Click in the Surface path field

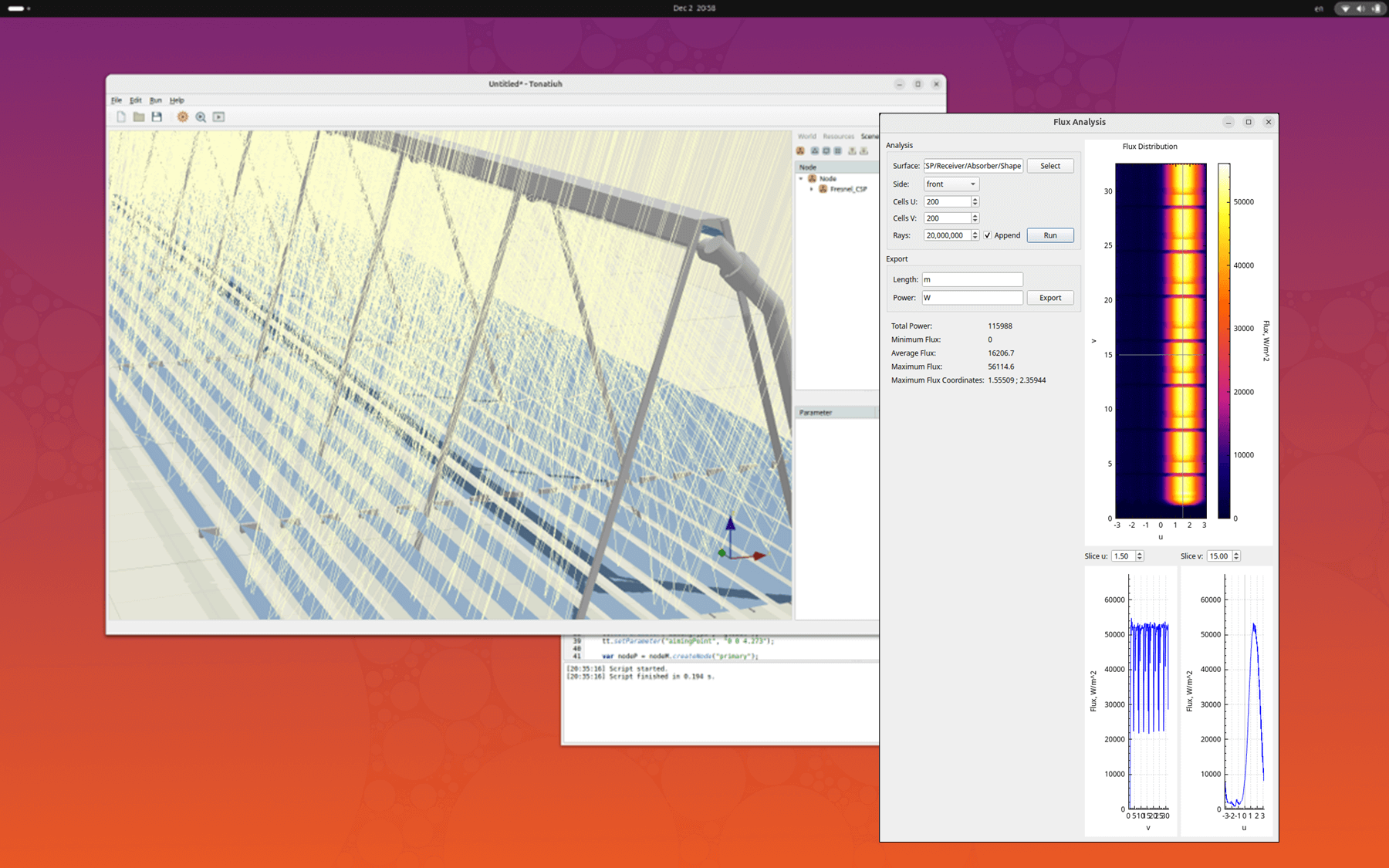[973, 166]
